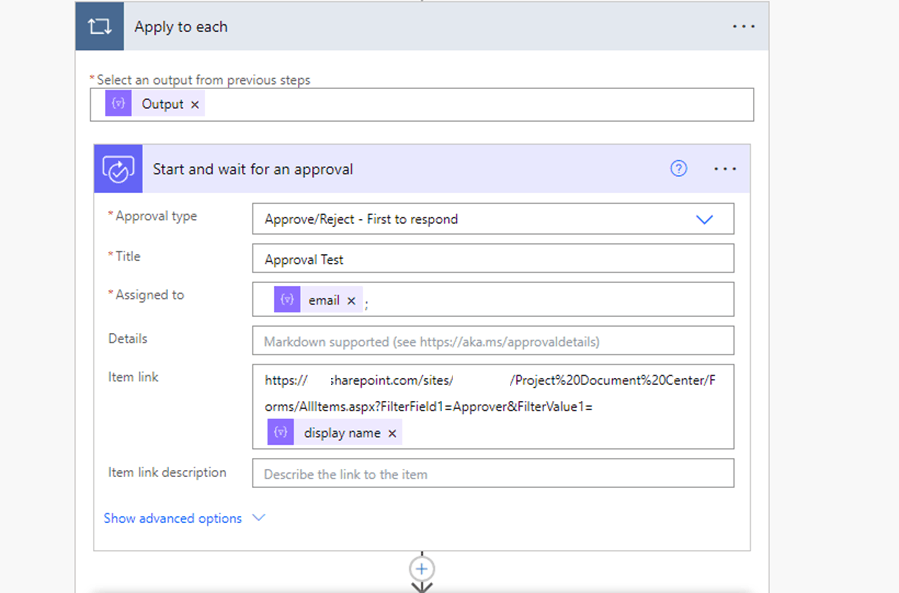Expand advanced options chevron
The width and height of the screenshot is (899, 593).
tap(259, 518)
